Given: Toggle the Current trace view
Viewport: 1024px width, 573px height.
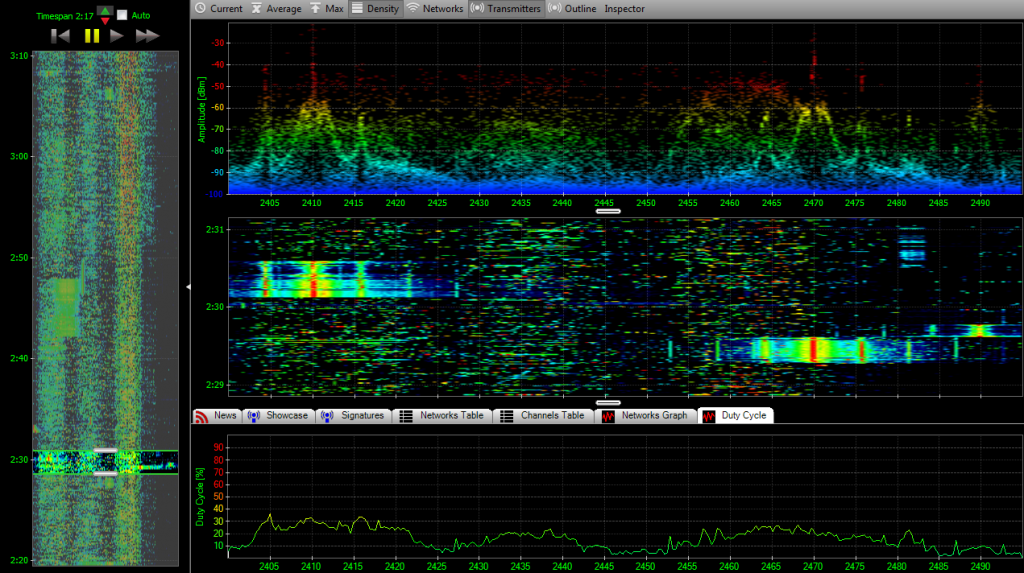Looking at the screenshot, I should [218, 9].
